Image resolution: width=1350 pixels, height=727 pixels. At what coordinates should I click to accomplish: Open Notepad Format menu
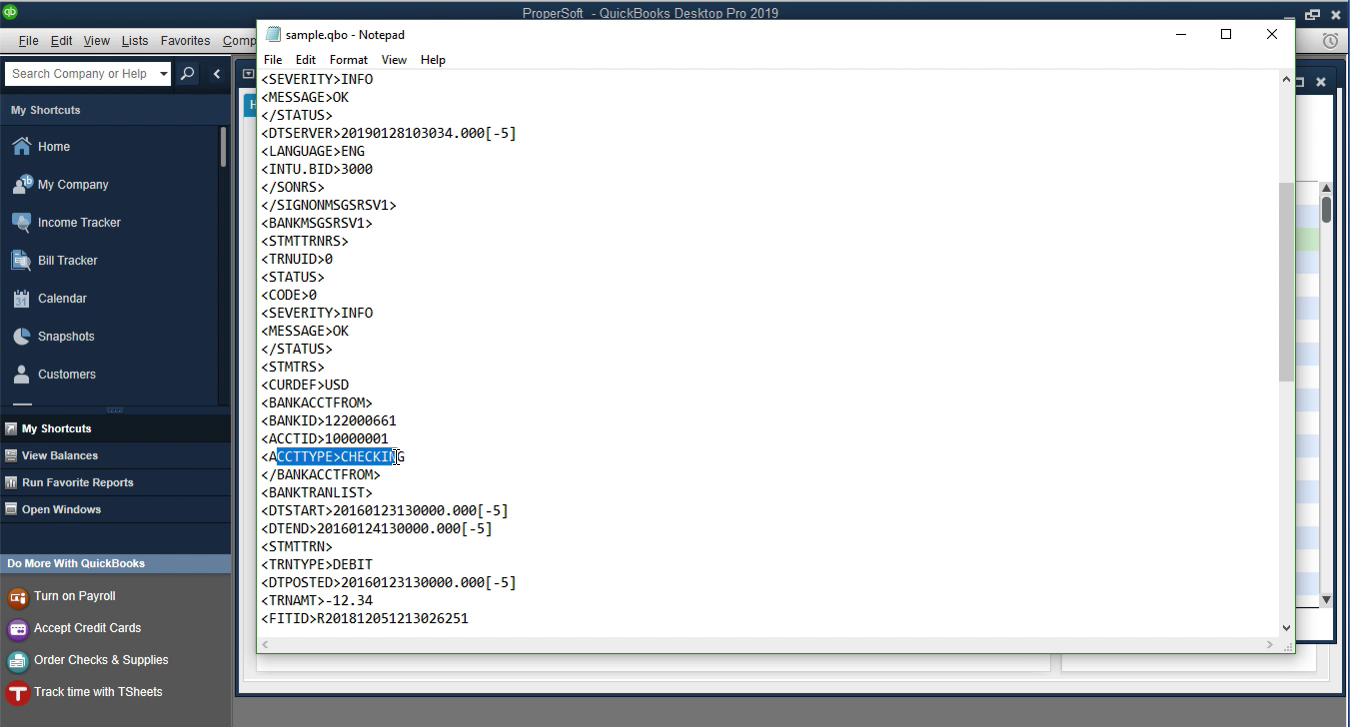coord(349,60)
